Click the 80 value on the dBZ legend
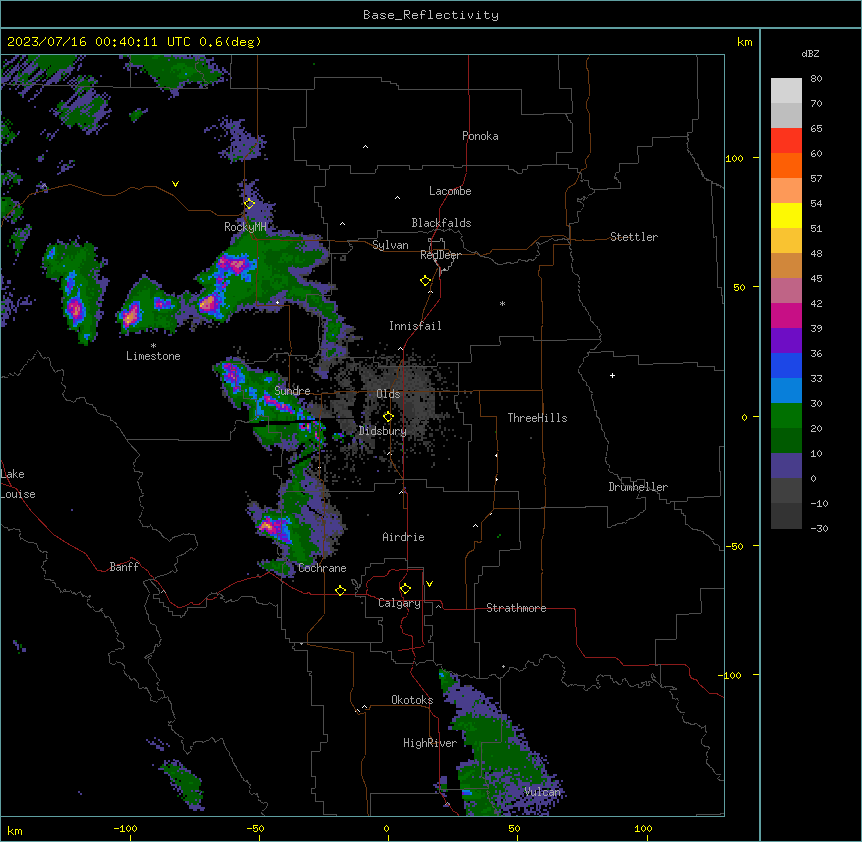Viewport: 862px width, 842px height. tap(816, 79)
